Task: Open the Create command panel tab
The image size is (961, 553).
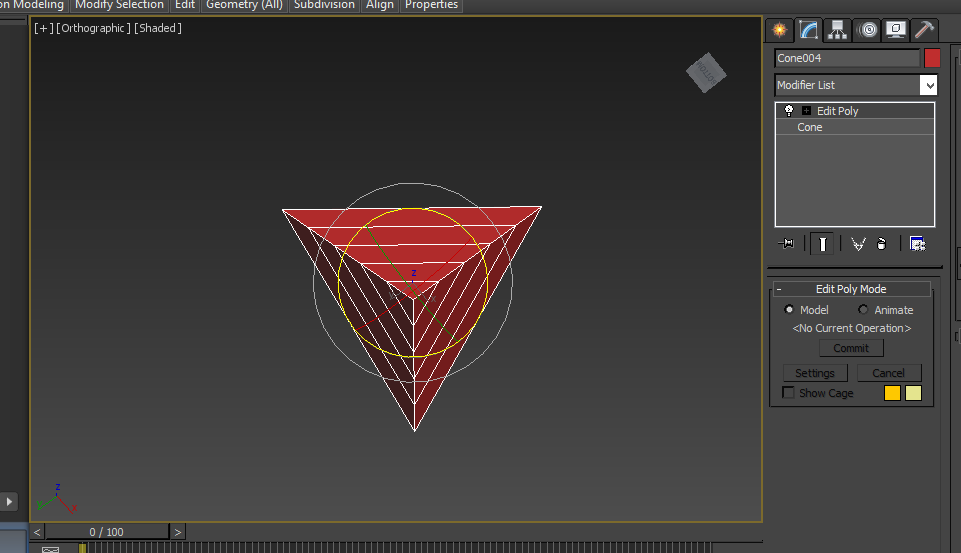Action: tap(780, 29)
